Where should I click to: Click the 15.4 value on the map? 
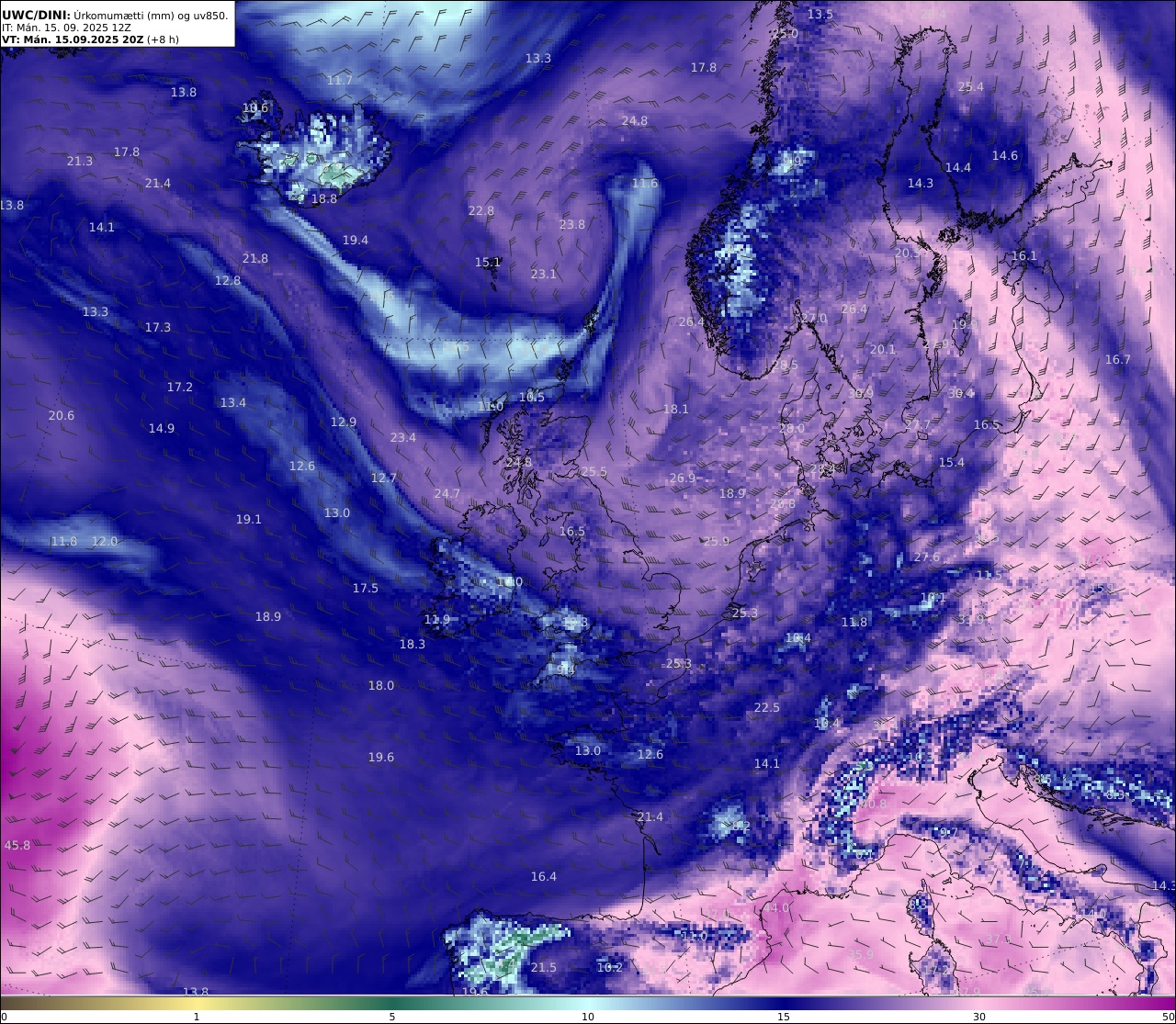[x=952, y=463]
